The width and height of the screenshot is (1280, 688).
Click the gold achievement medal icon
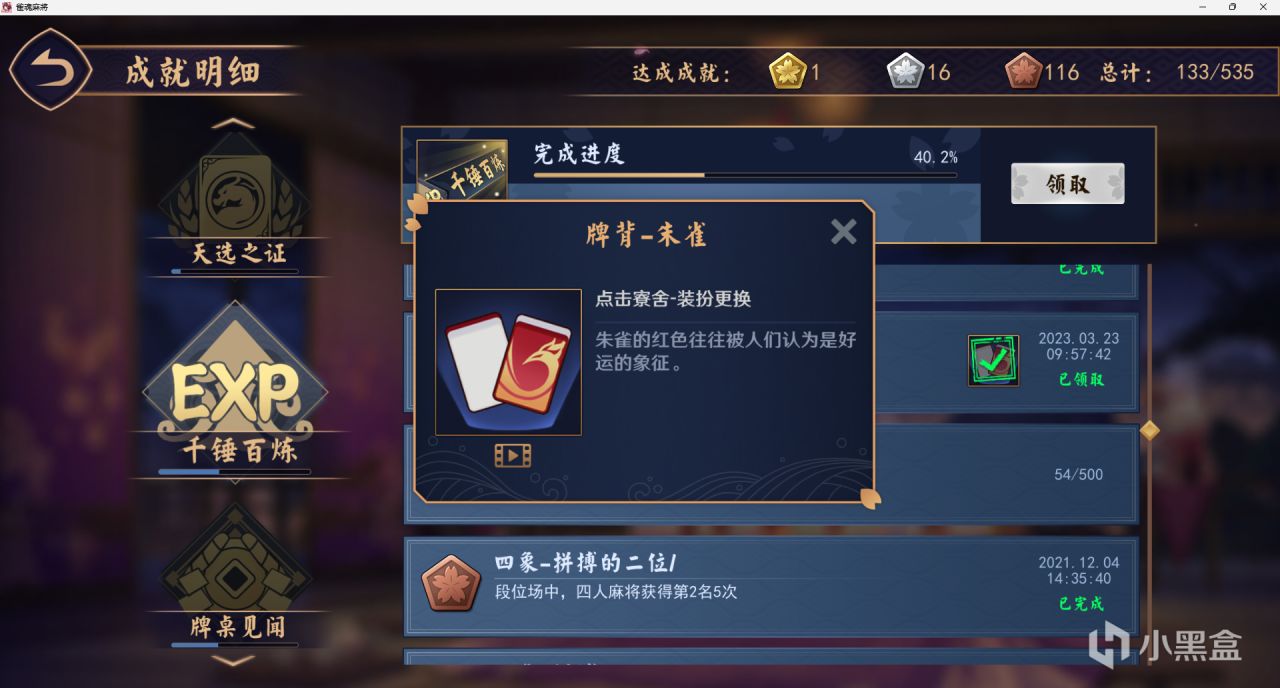[x=788, y=72]
